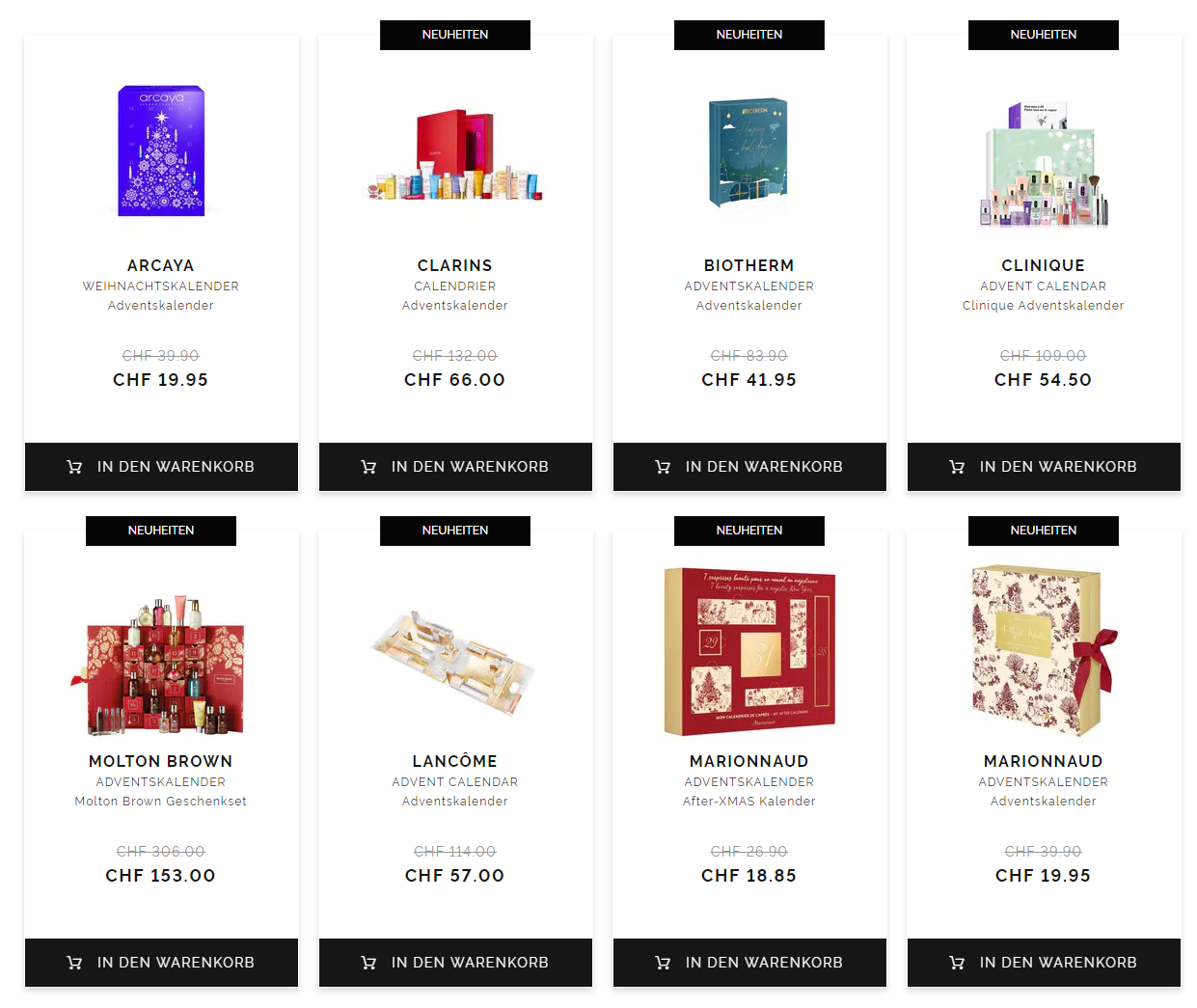
Task: Click cart icon on Marionnaud After-XMAS card
Action: (x=663, y=963)
